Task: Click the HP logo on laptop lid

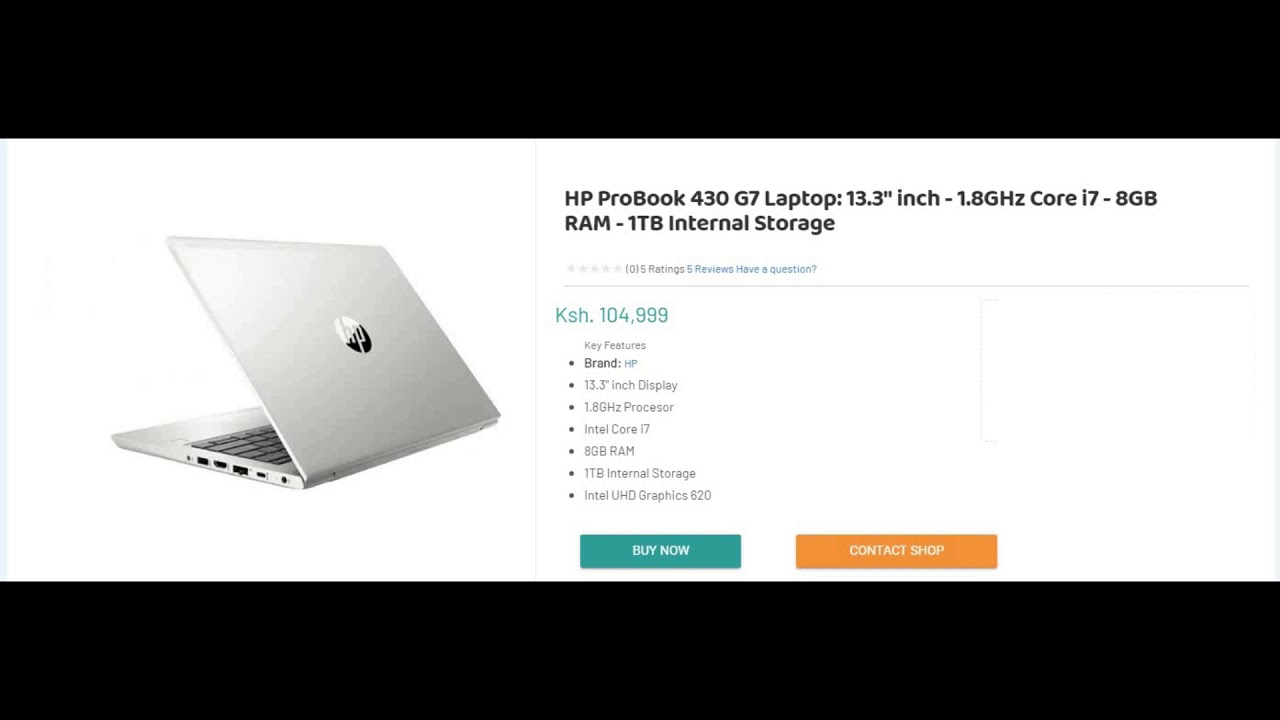Action: pos(353,335)
